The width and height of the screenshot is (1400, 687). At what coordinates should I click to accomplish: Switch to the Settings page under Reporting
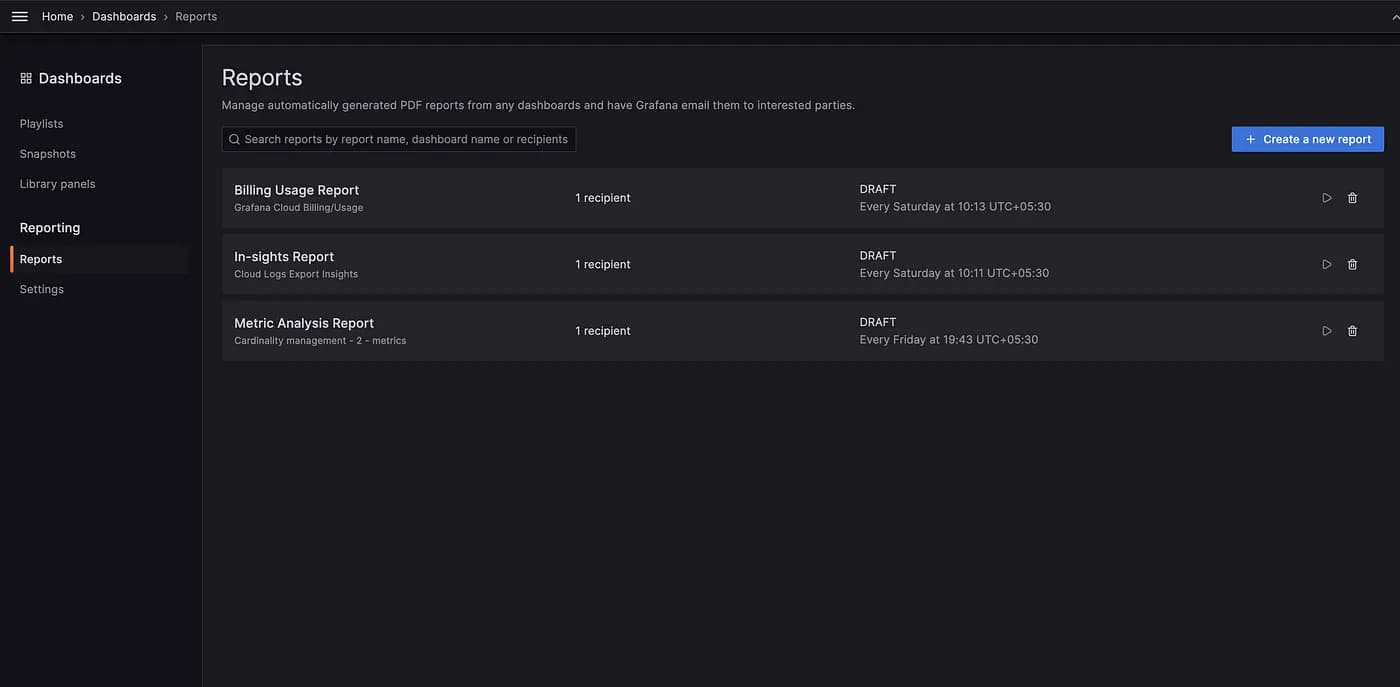(x=42, y=289)
